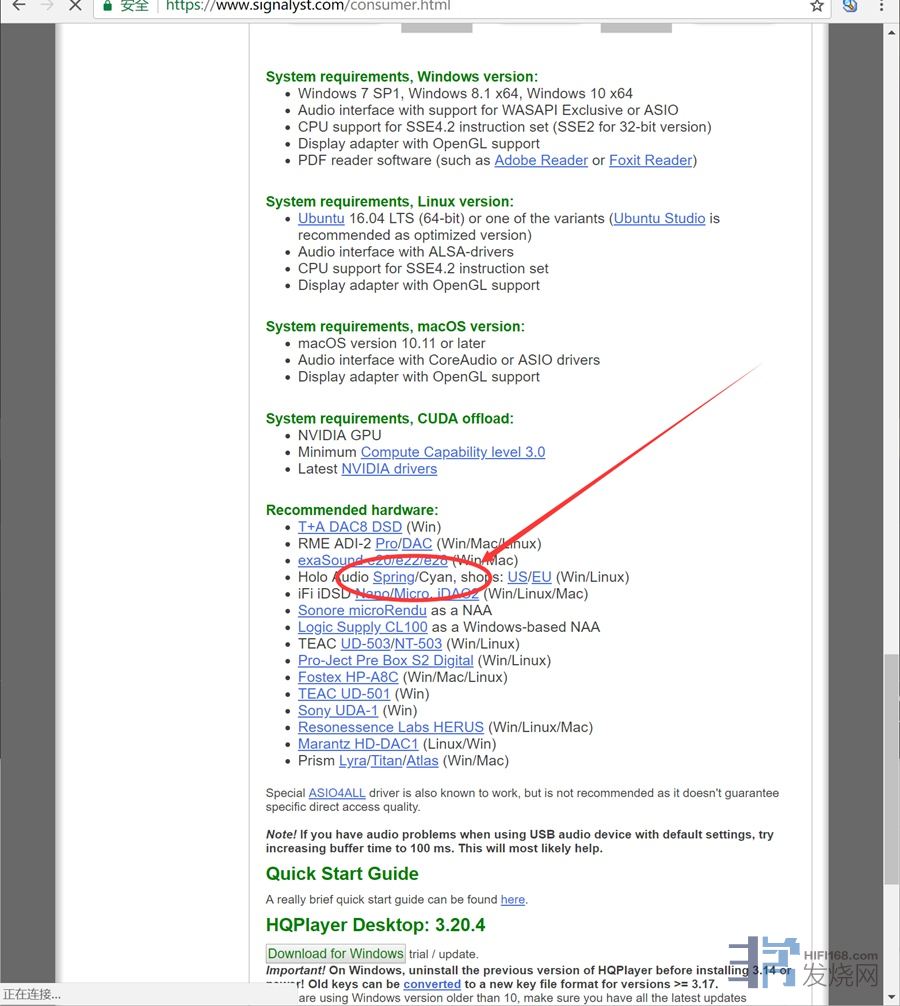Open quick start guide 'here' link
This screenshot has width=900, height=1006.
coord(512,900)
